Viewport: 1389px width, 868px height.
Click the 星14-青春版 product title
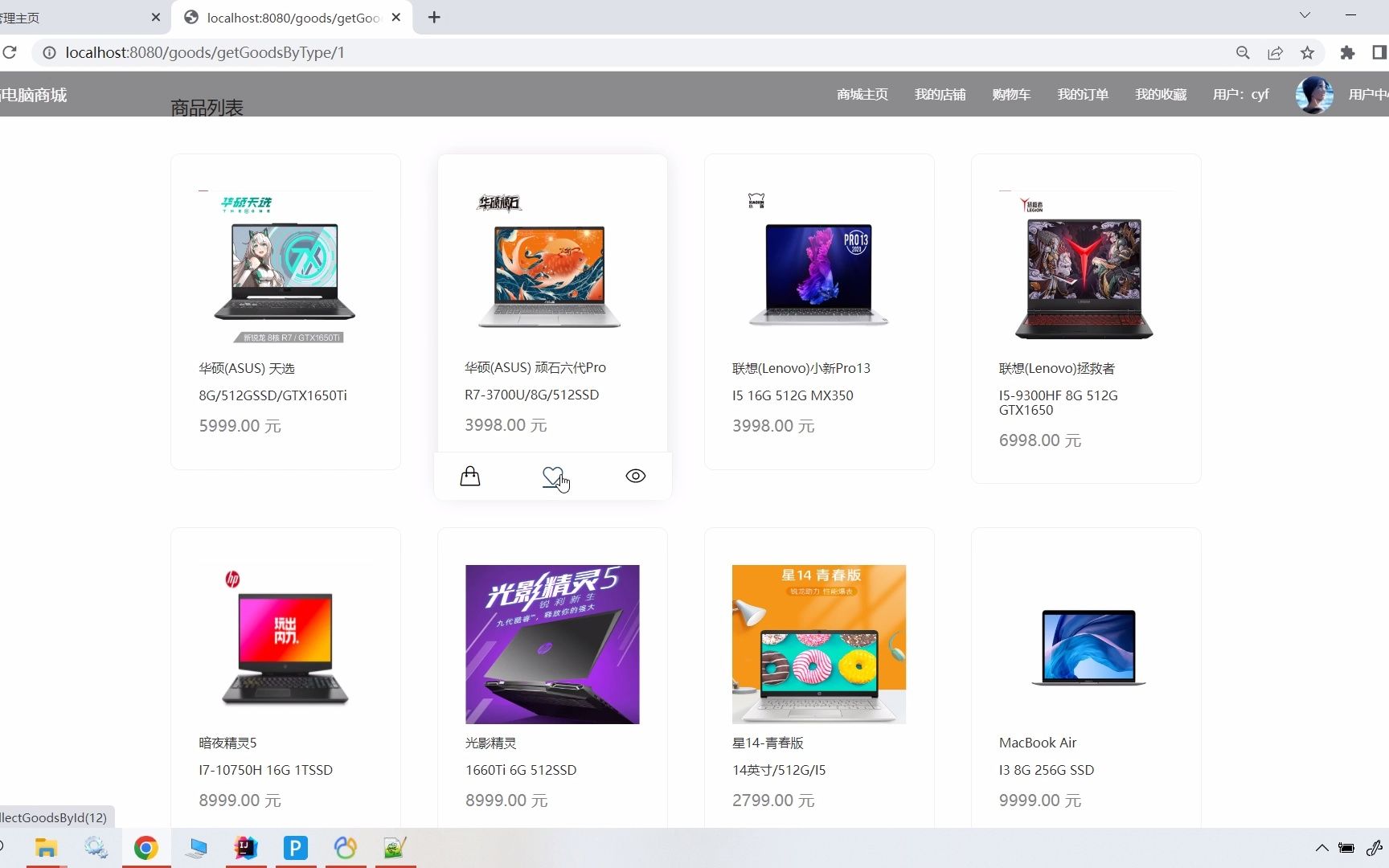(768, 743)
